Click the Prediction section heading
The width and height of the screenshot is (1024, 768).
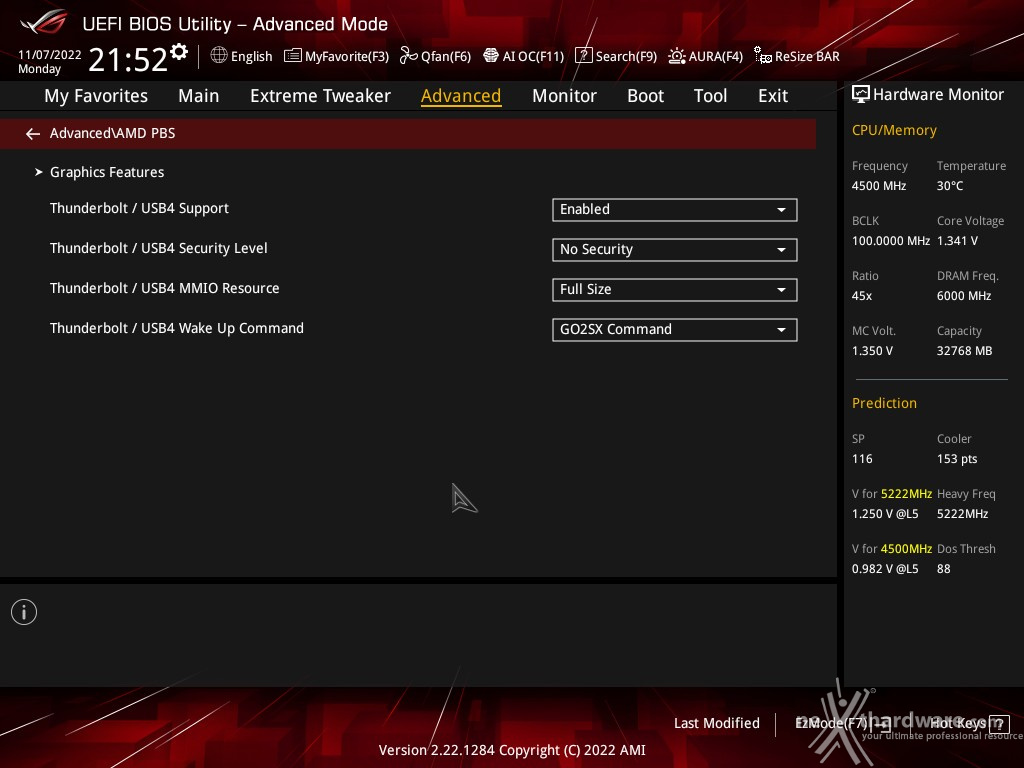pos(884,404)
